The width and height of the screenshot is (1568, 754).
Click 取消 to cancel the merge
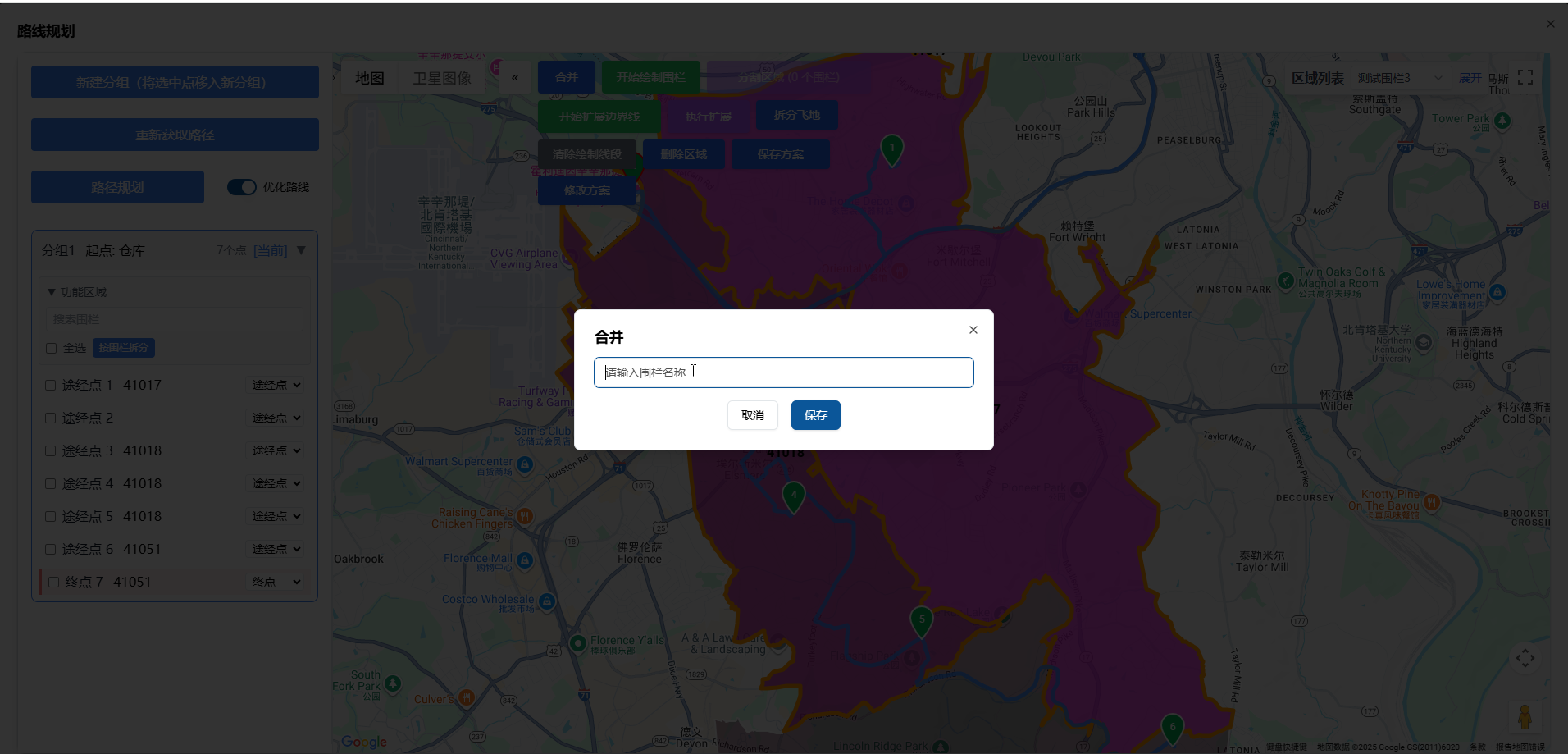tap(752, 415)
